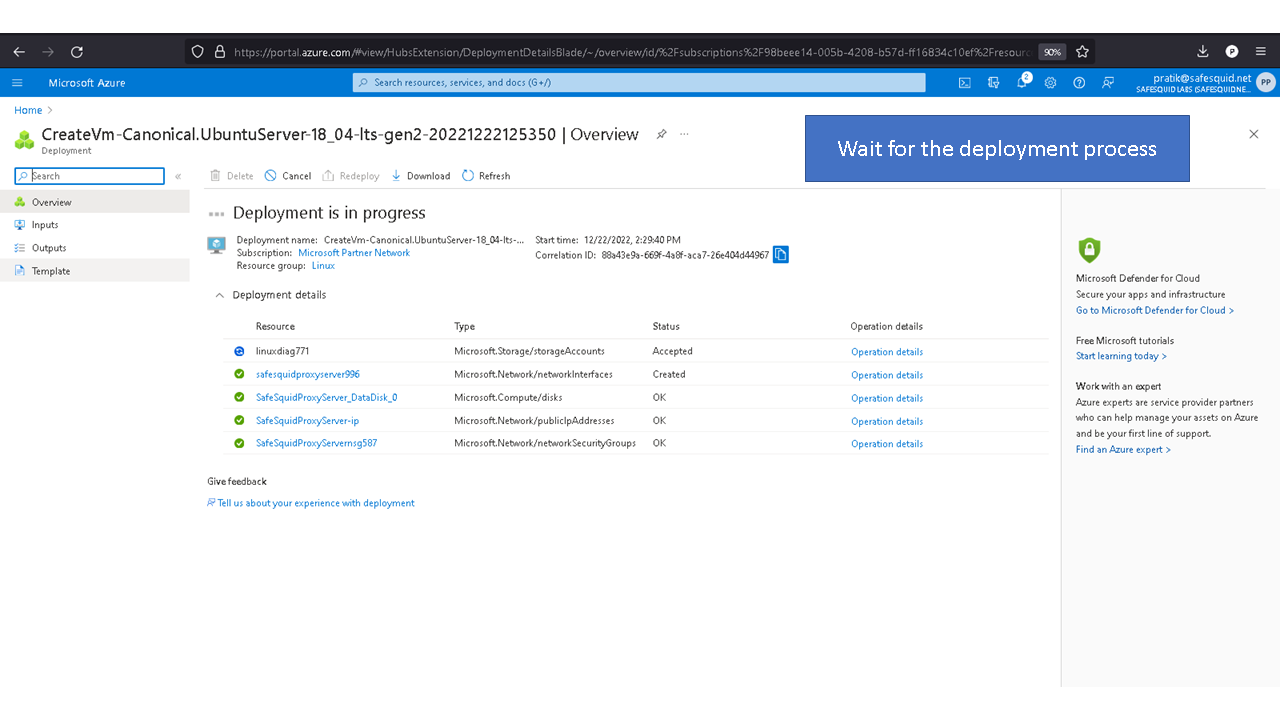The image size is (1280, 720).
Task: Go to Microsoft Defender for Cloud
Action: [1155, 310]
